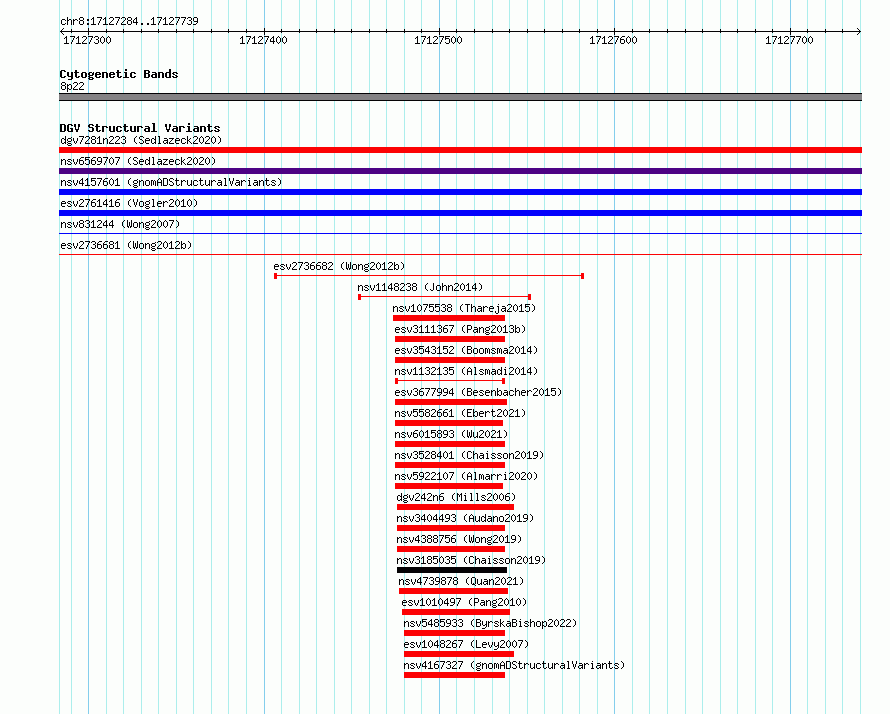
Task: Select the red nsv3404493 variant bar
Action: [x=451, y=528]
